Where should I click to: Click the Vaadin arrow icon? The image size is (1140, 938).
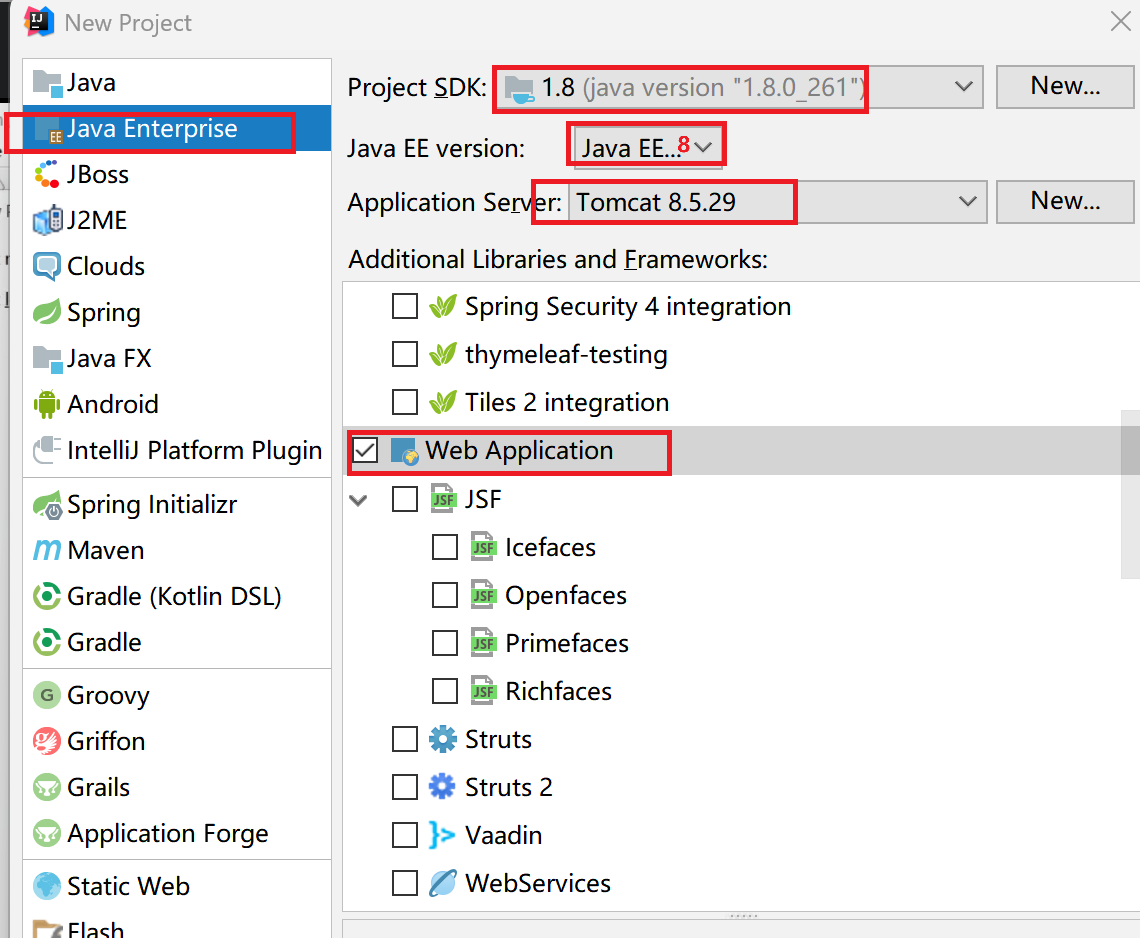pos(442,835)
